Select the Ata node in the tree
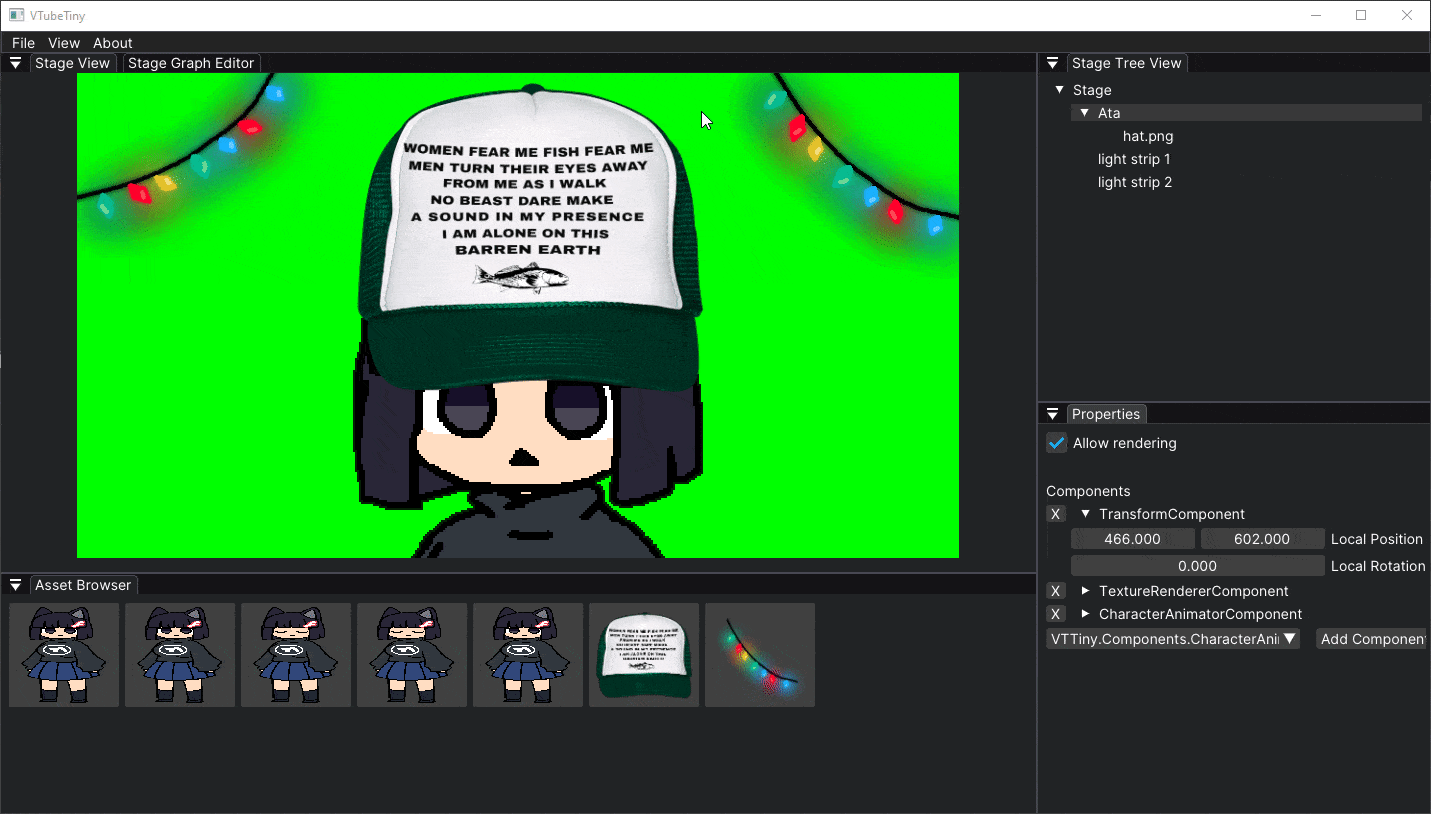Viewport: 1431px width, 814px height. coord(1246,113)
